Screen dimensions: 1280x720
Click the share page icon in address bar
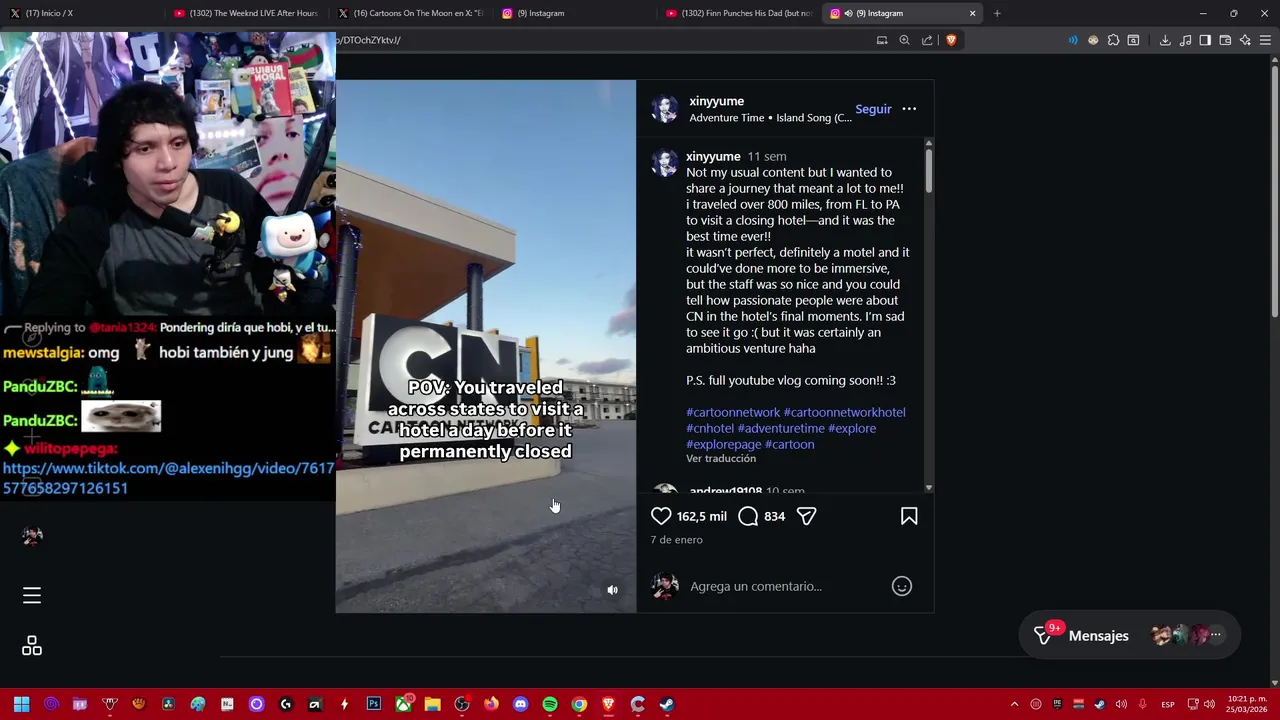click(x=927, y=40)
